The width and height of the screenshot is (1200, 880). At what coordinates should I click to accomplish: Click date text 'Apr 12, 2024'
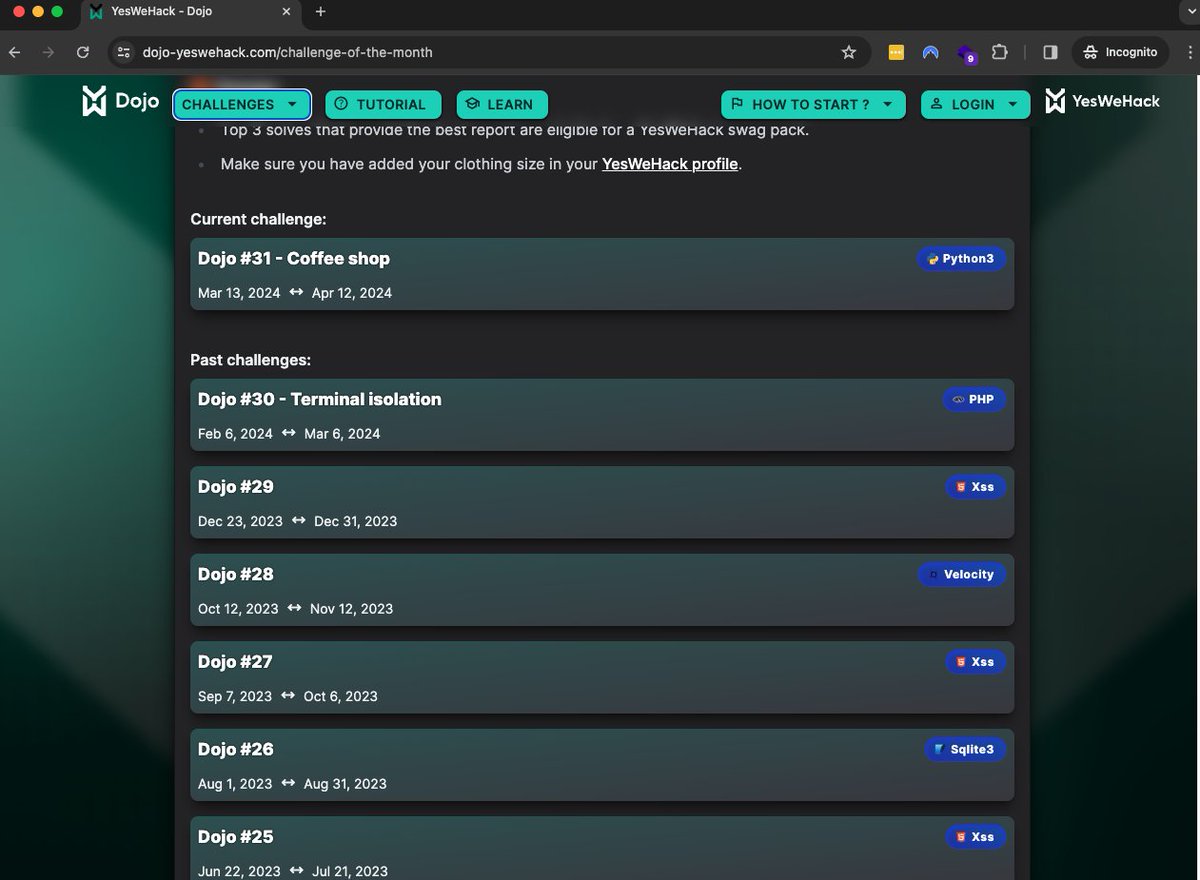point(352,293)
